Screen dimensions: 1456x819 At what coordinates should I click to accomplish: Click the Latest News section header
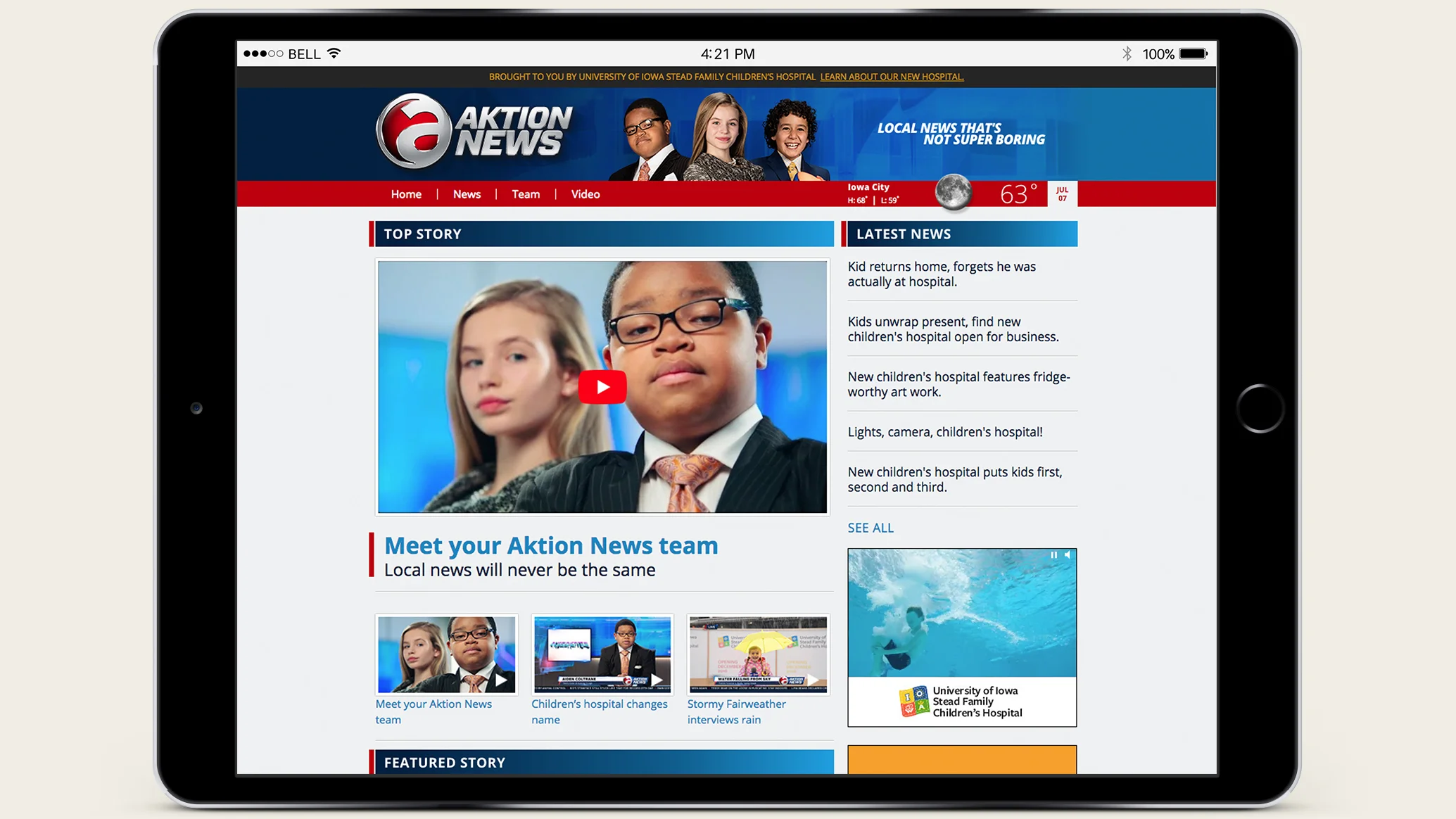click(959, 234)
